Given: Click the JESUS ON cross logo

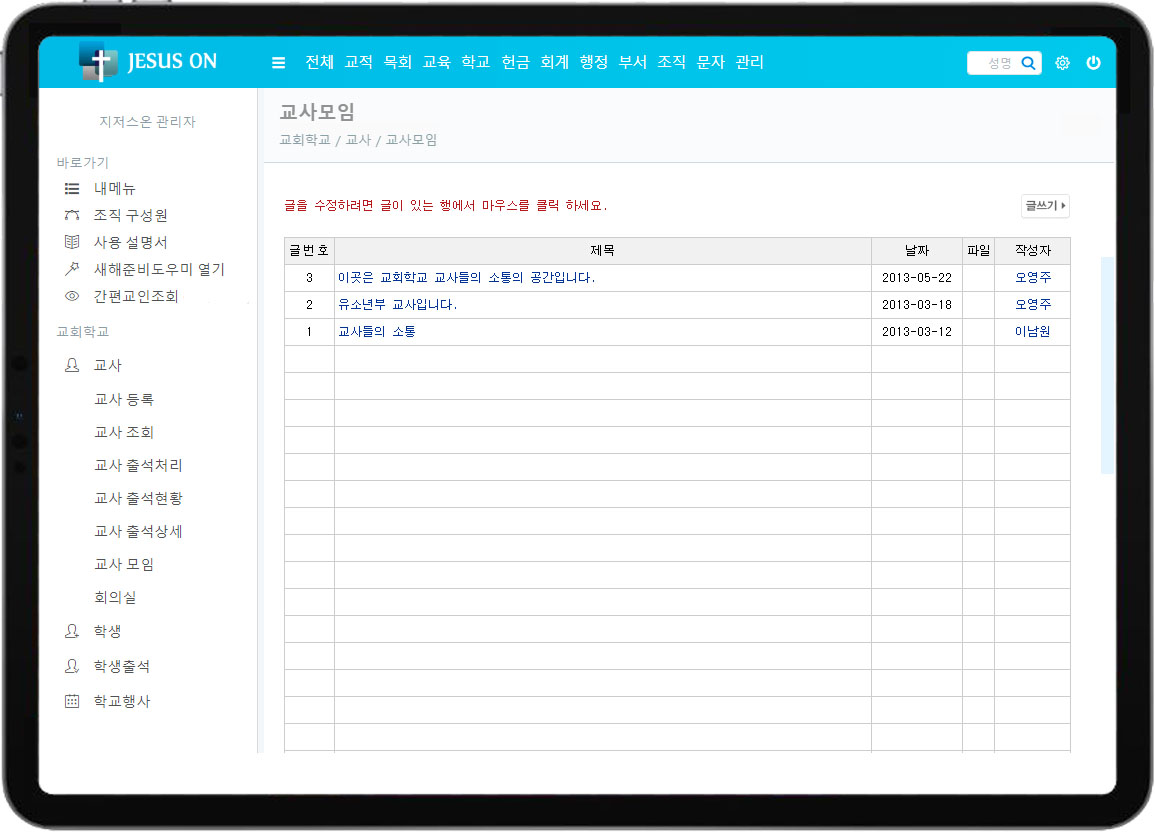Looking at the screenshot, I should 98,62.
